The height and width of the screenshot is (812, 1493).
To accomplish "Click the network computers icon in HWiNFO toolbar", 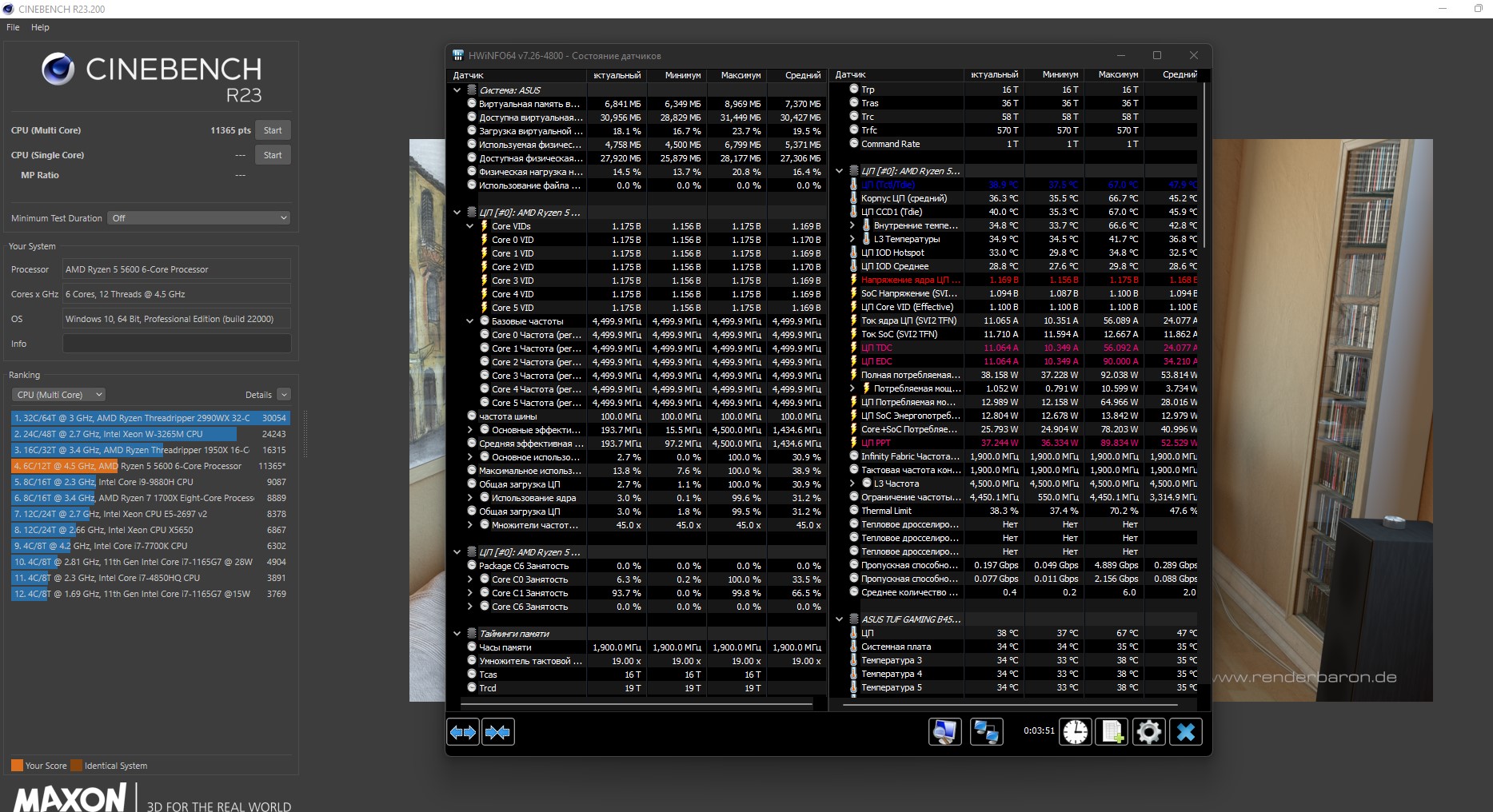I will coord(986,732).
